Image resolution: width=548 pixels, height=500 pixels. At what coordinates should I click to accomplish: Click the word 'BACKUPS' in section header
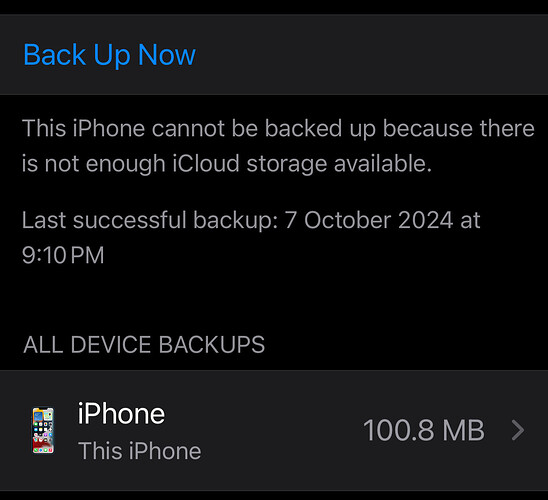(212, 345)
